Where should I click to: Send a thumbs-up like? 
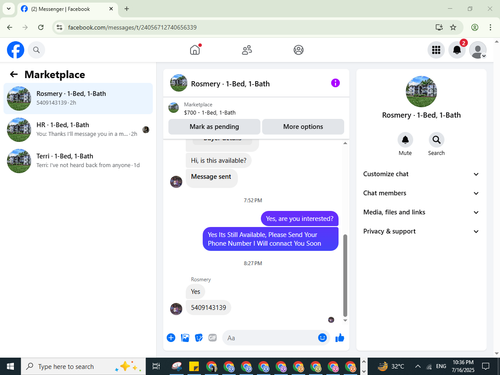pos(340,338)
